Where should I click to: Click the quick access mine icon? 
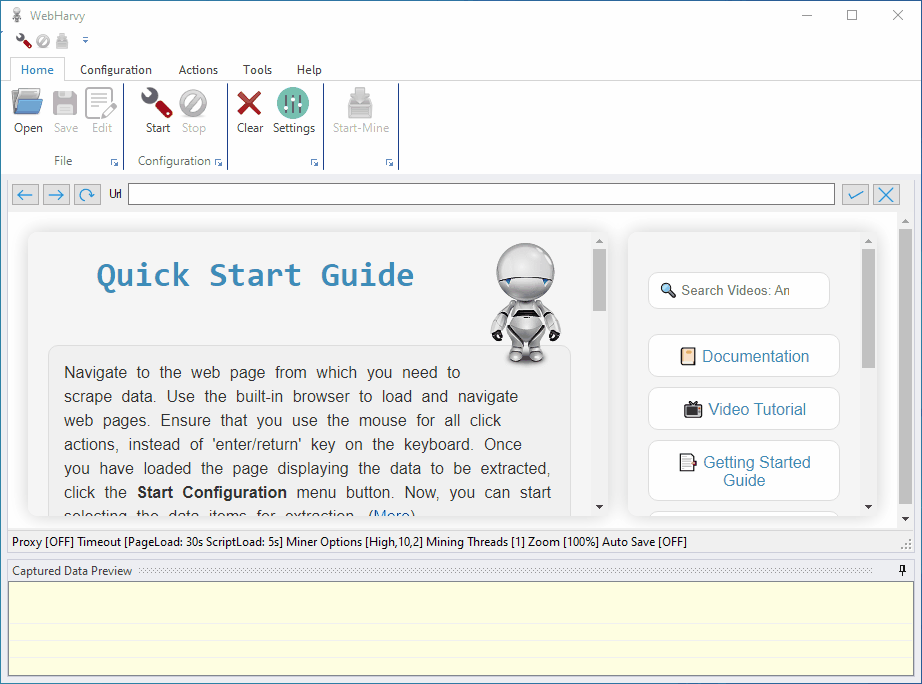[62, 41]
